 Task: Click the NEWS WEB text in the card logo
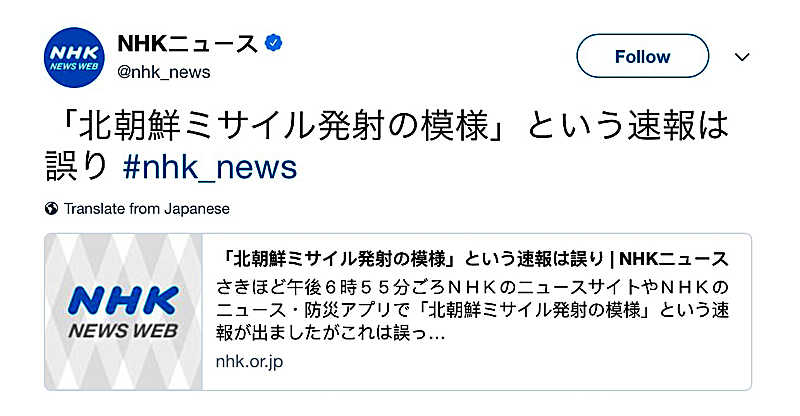tap(124, 331)
